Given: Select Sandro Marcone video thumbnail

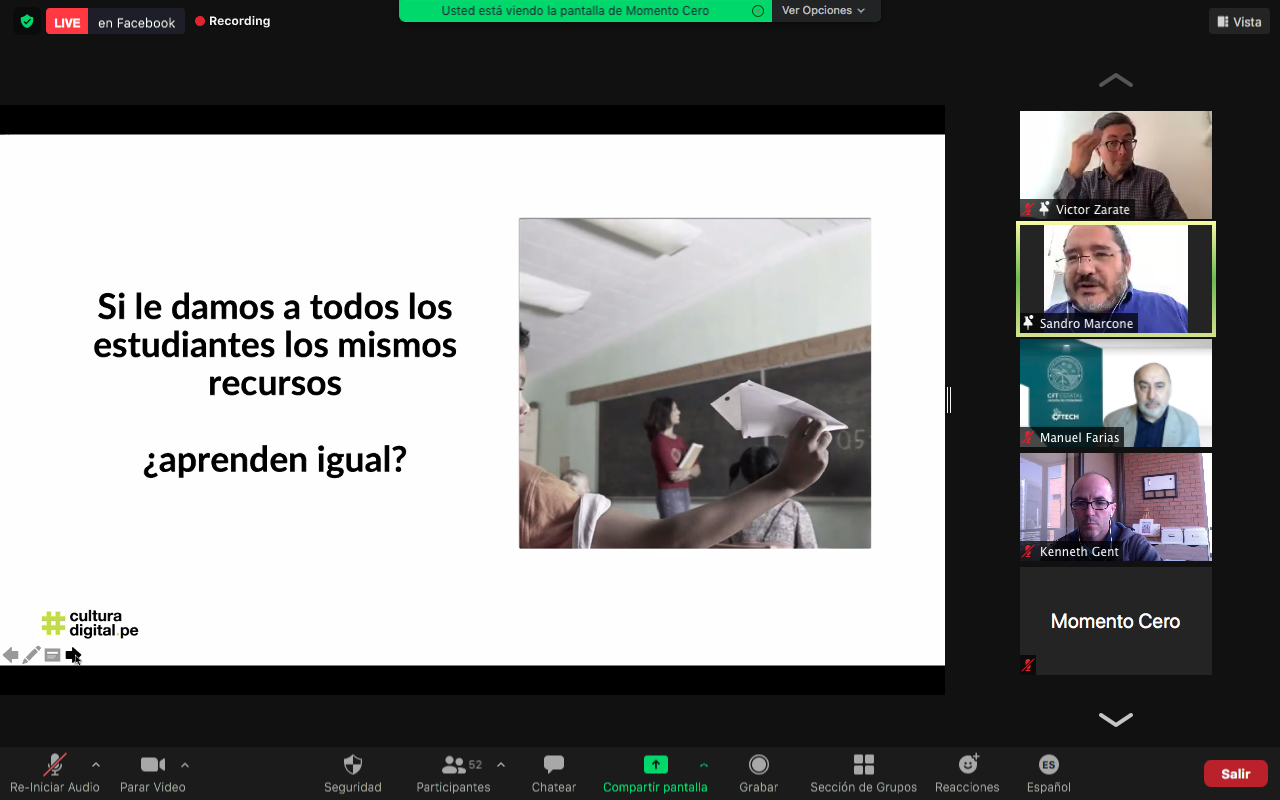Looking at the screenshot, I should tap(1115, 279).
